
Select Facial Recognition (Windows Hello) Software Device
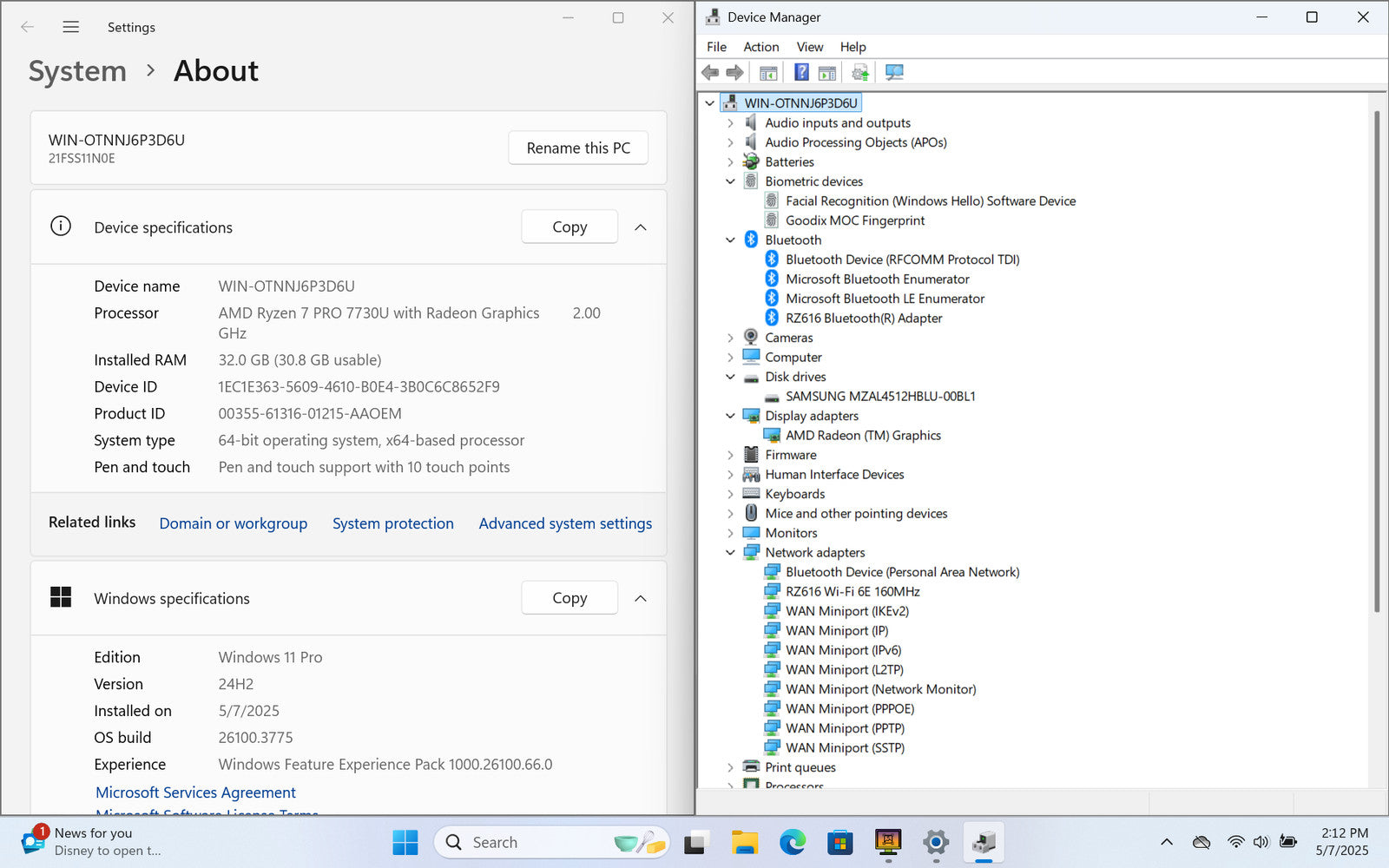point(931,201)
